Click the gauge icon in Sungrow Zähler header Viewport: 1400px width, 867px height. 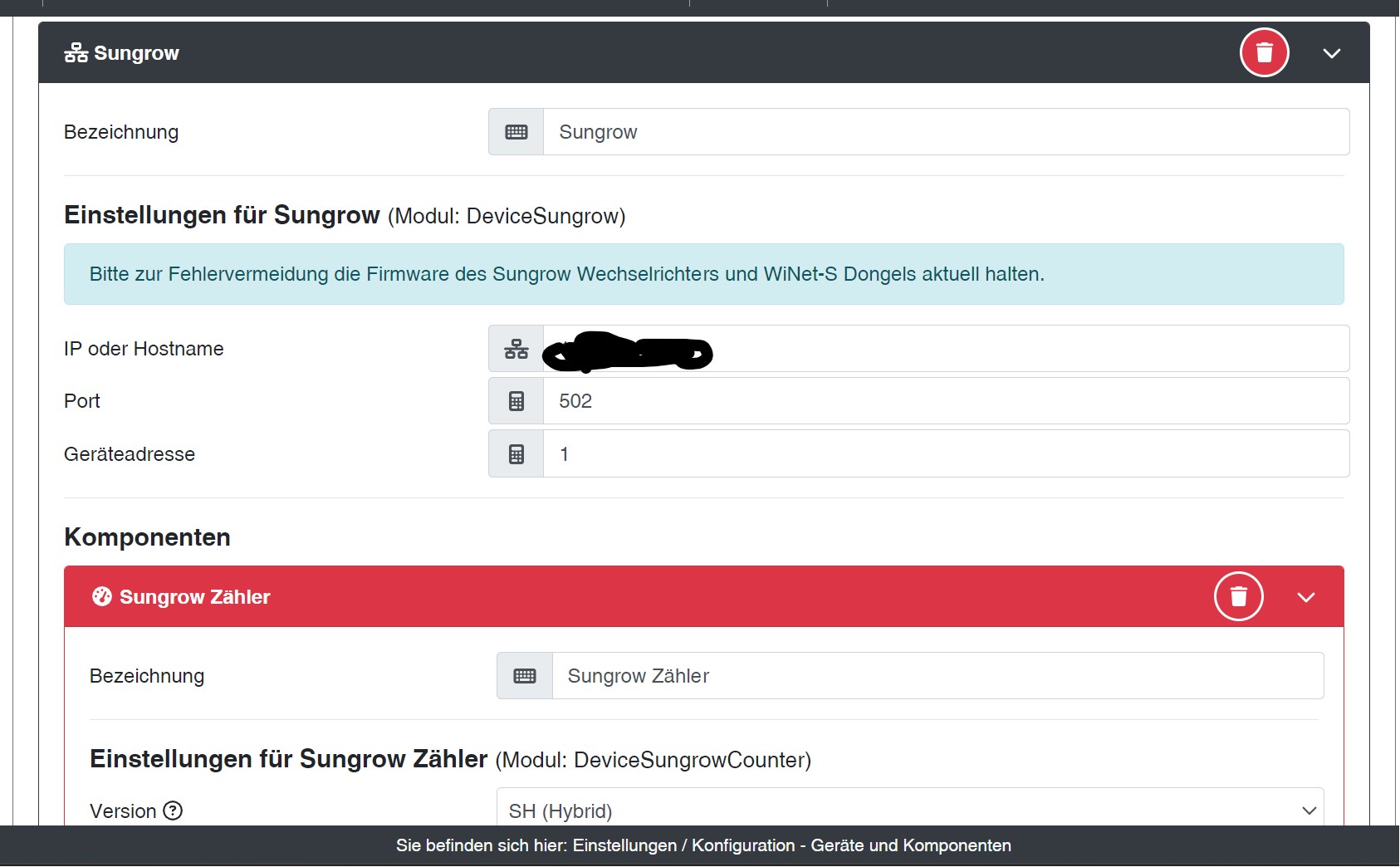[x=101, y=596]
